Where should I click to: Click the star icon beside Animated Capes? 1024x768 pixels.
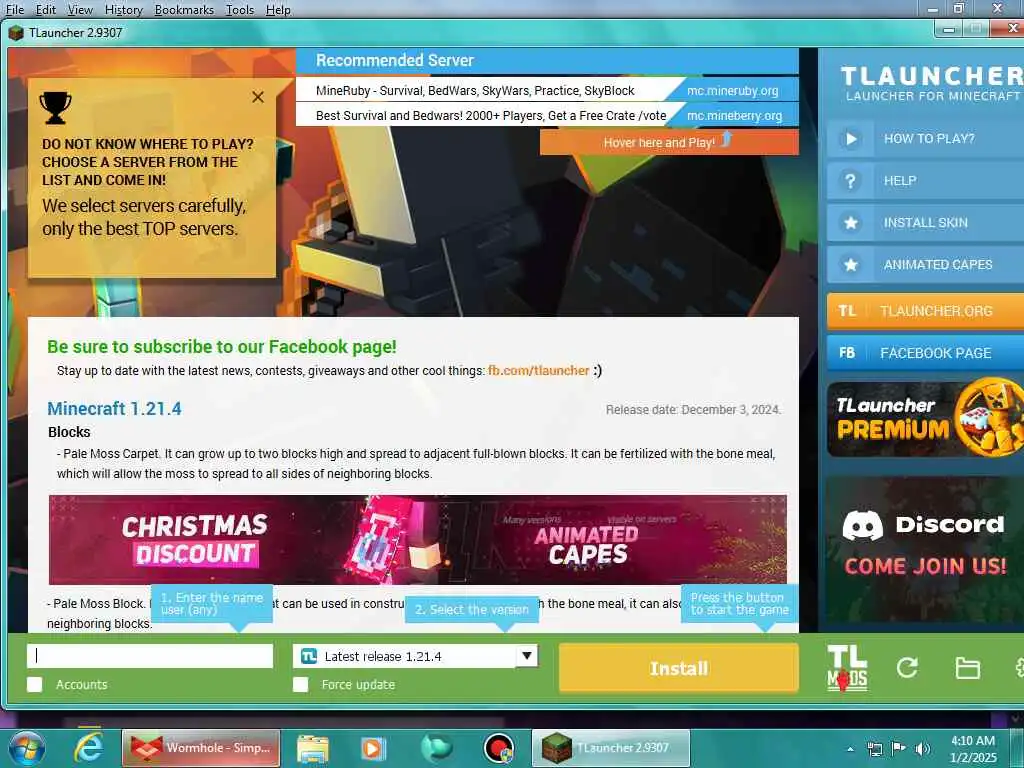[850, 264]
